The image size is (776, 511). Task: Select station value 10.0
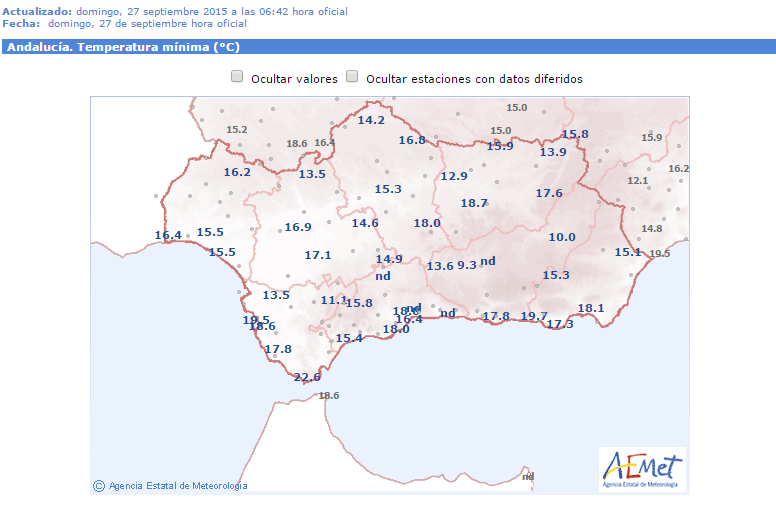tap(562, 237)
